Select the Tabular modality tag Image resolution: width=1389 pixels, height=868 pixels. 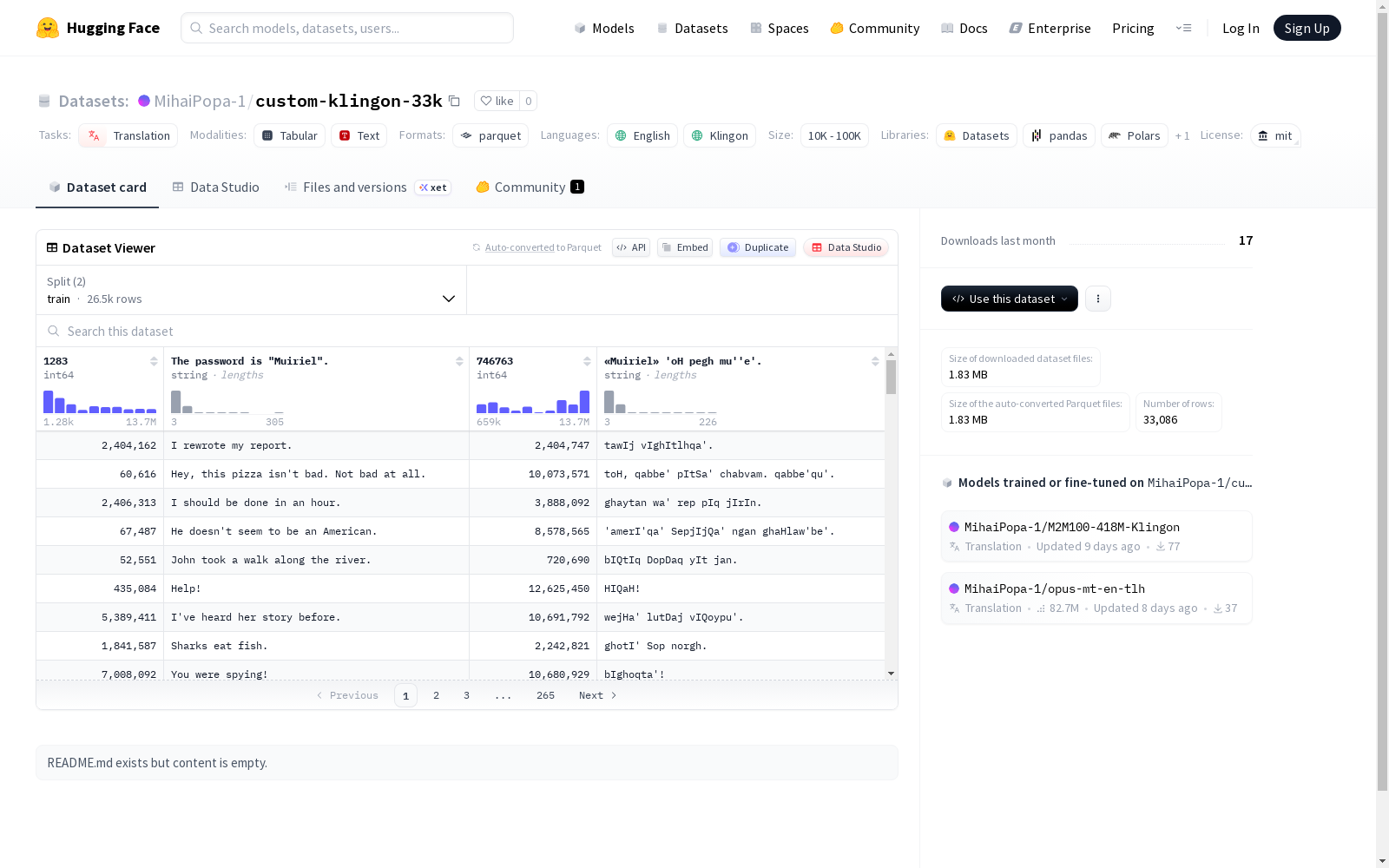coord(290,135)
